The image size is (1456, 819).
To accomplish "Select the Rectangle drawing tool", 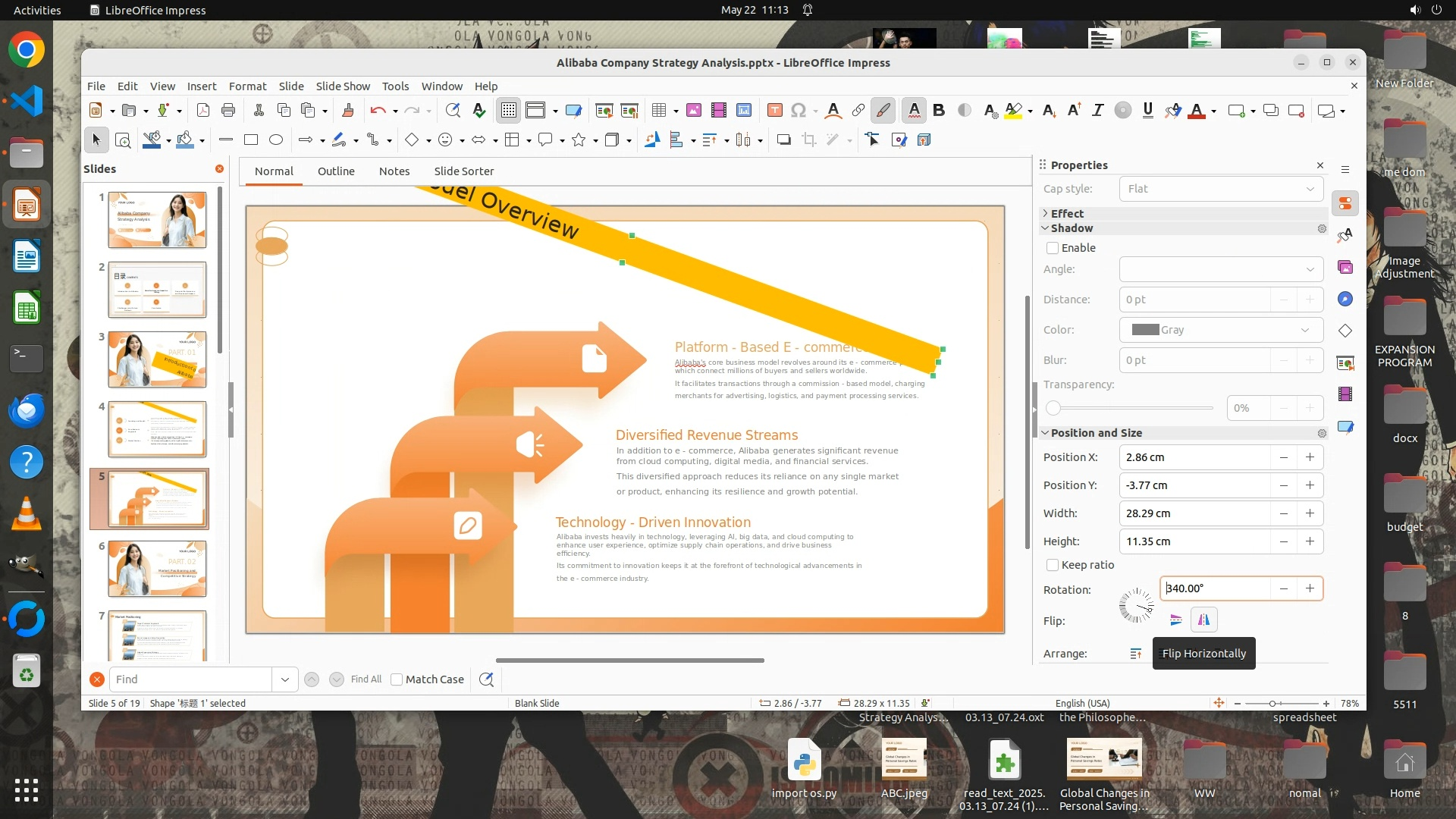I will click(x=251, y=140).
